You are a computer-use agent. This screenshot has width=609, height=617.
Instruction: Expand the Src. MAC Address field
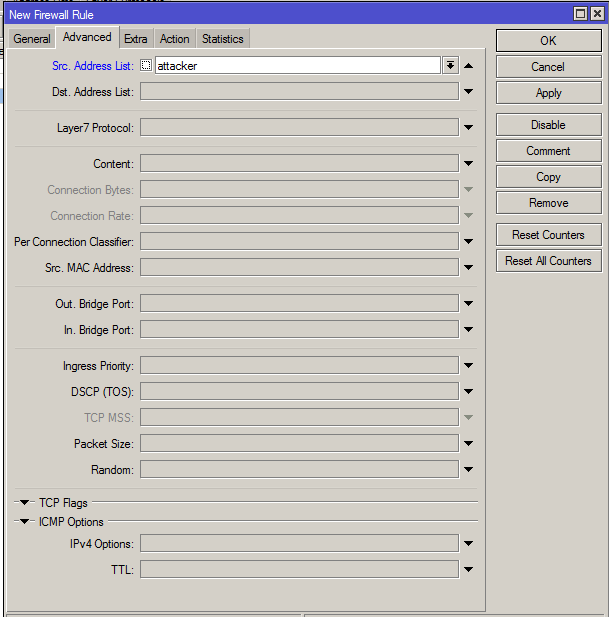point(468,267)
